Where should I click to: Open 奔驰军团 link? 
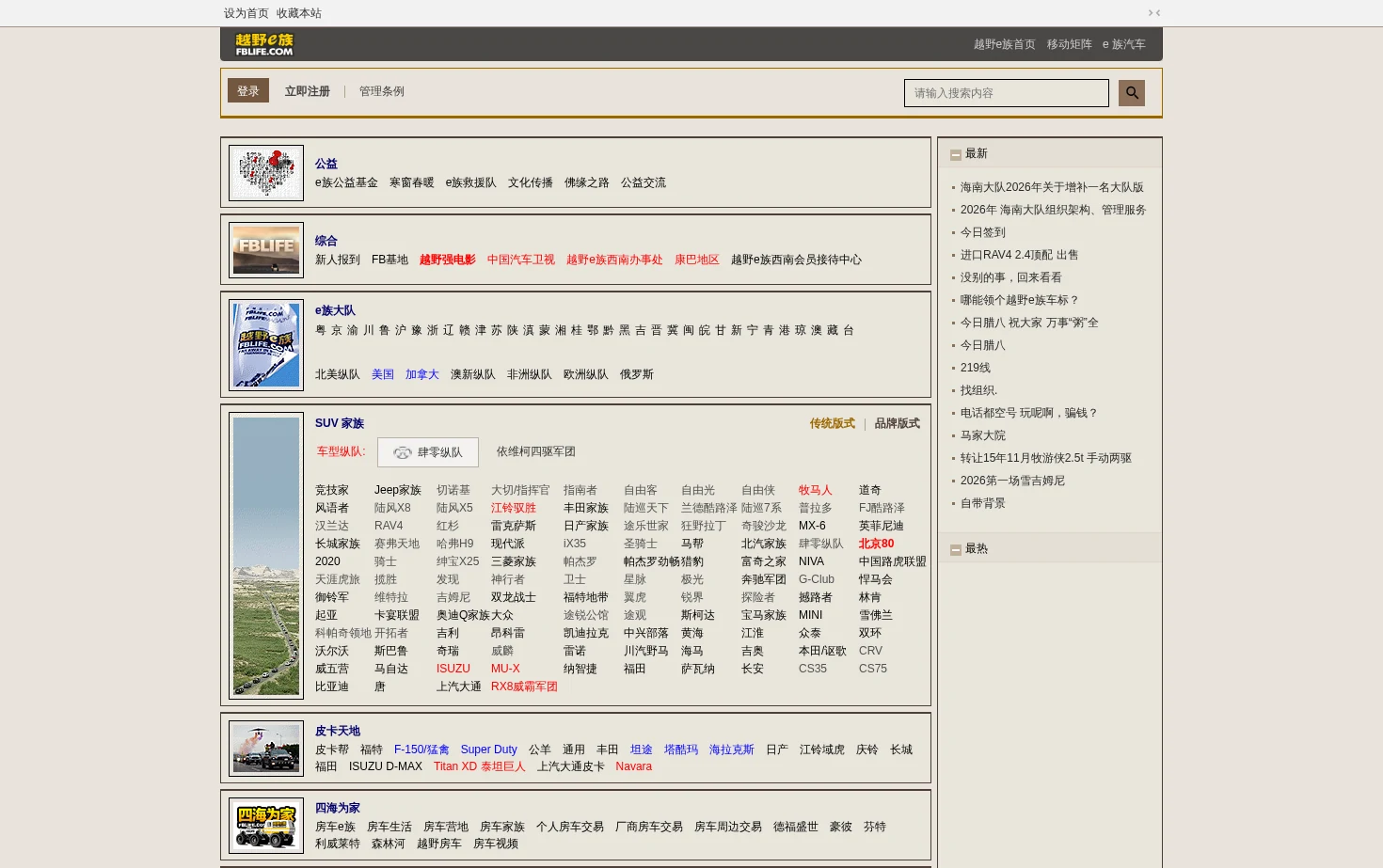[x=764, y=579]
